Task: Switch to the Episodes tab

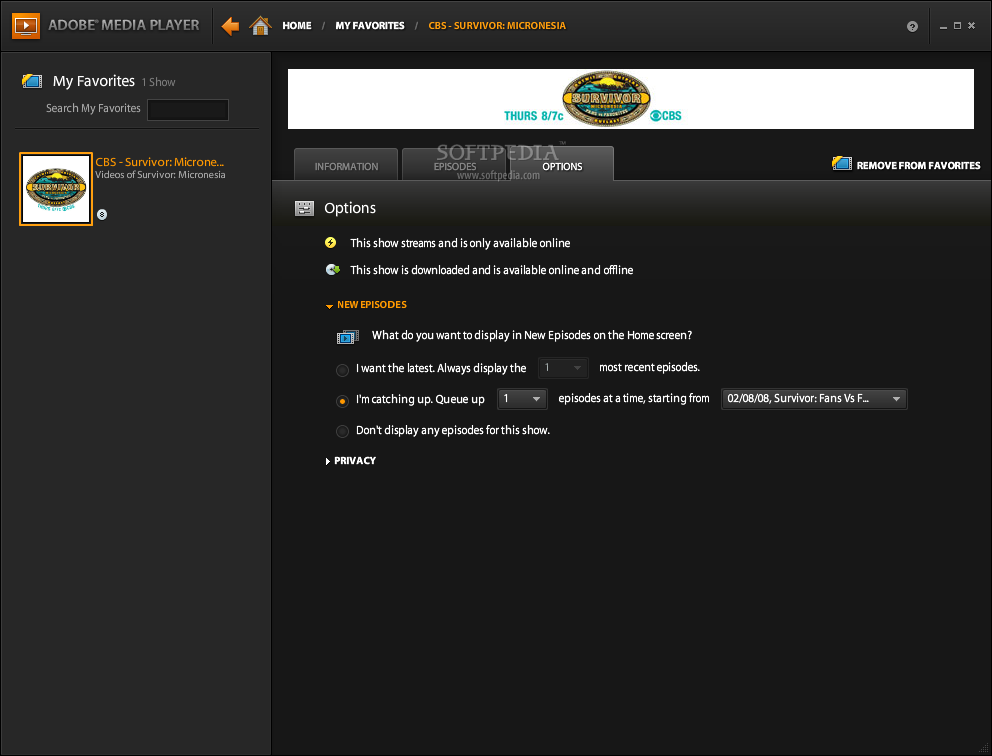Action: coord(455,165)
